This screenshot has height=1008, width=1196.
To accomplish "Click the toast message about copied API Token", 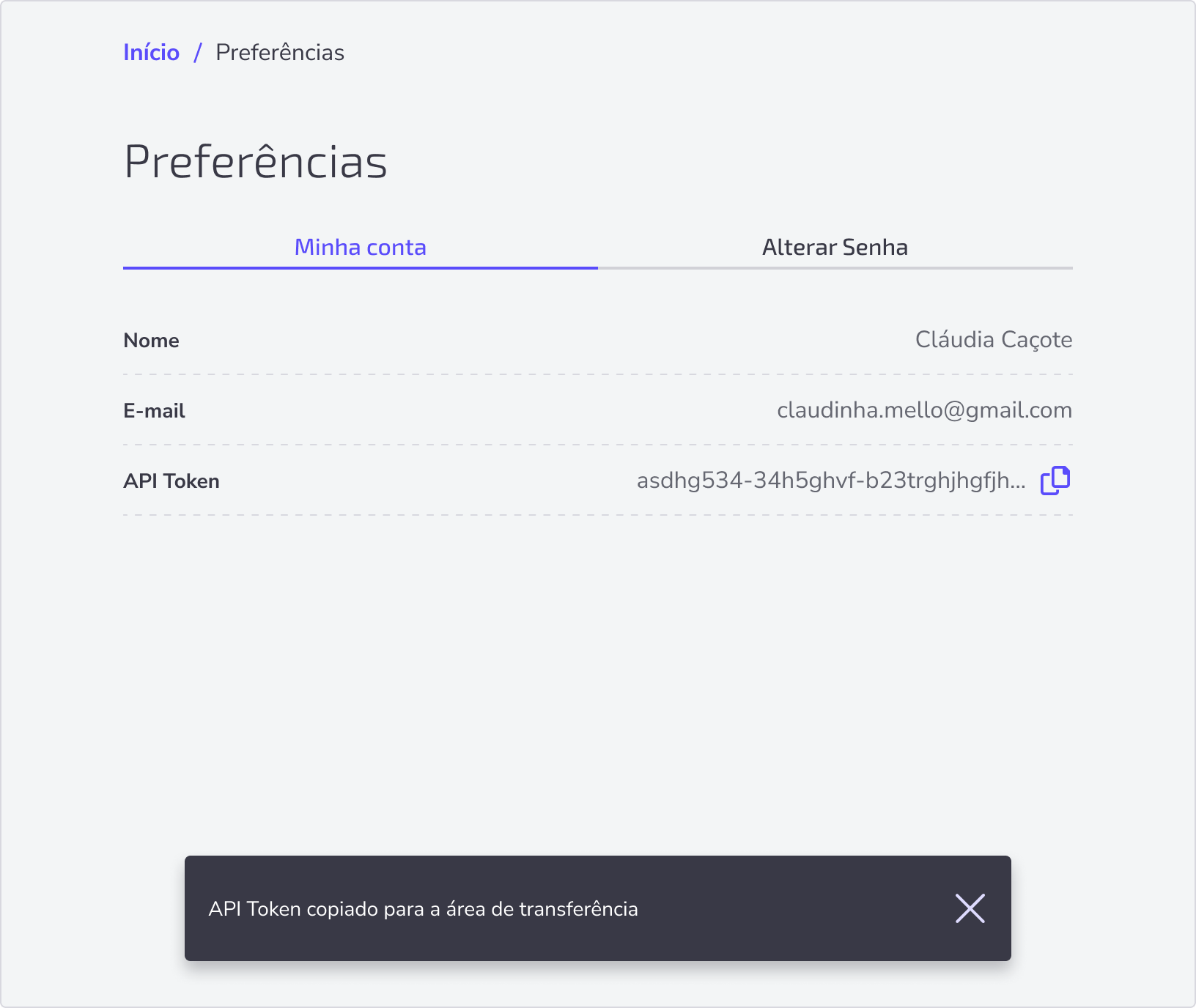I will tap(424, 909).
